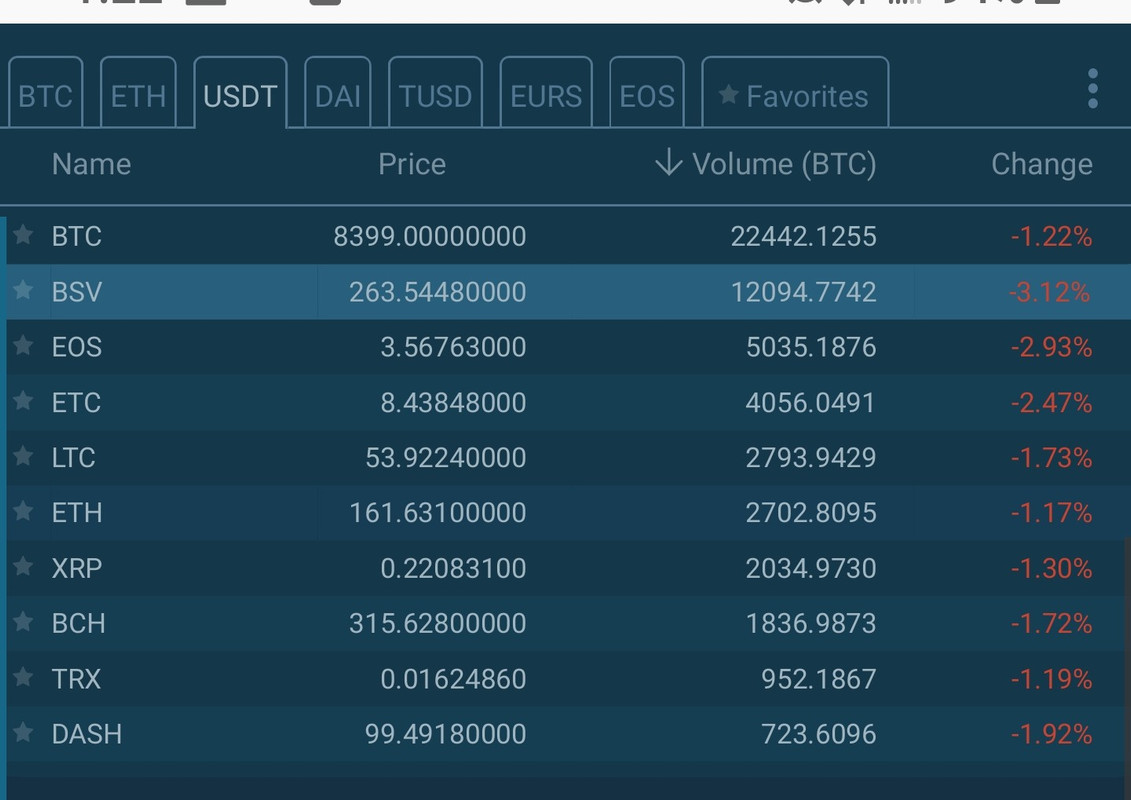Select the USDT market tab

pos(240,92)
